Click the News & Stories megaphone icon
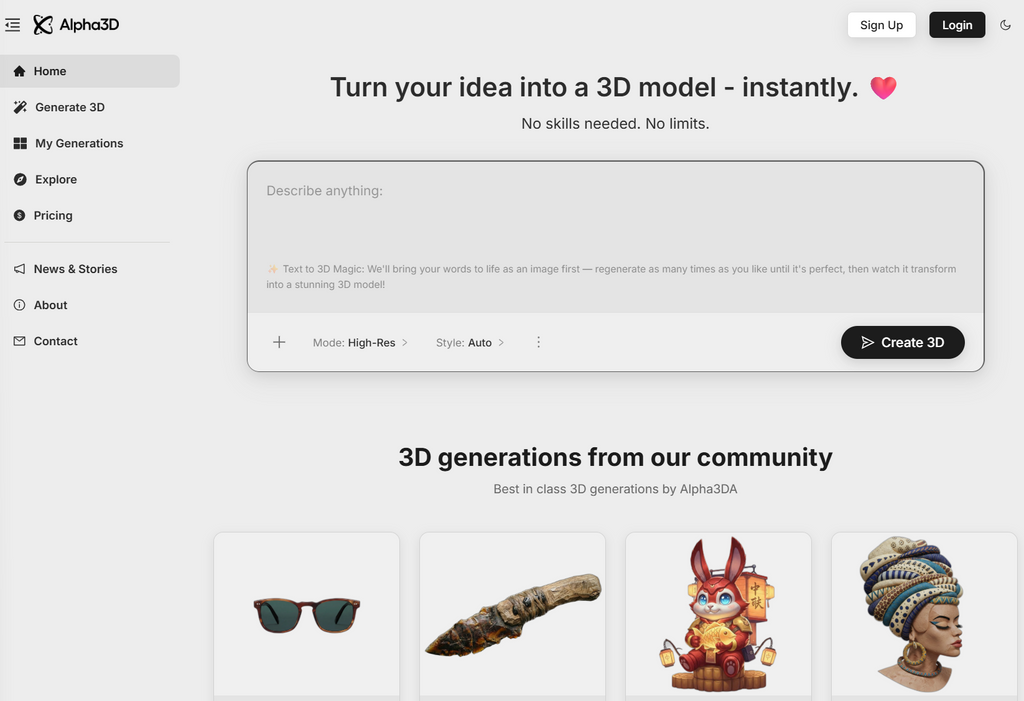 pos(20,269)
